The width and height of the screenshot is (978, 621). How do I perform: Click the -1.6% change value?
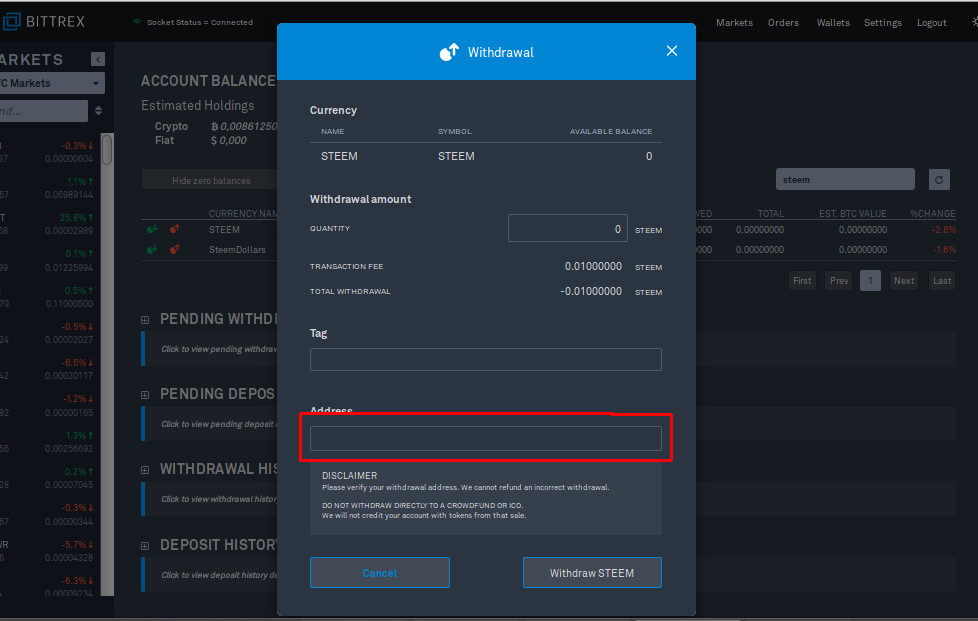click(944, 249)
